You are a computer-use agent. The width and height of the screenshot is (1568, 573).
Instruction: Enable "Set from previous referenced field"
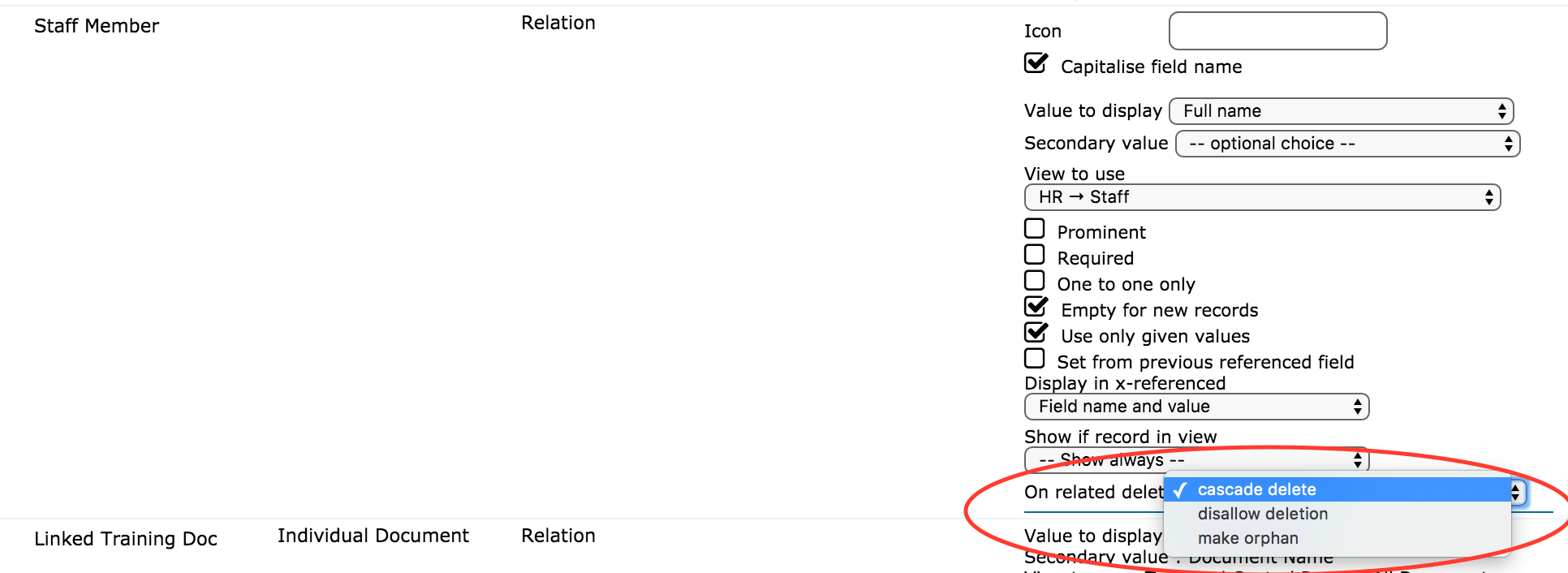click(x=1035, y=358)
